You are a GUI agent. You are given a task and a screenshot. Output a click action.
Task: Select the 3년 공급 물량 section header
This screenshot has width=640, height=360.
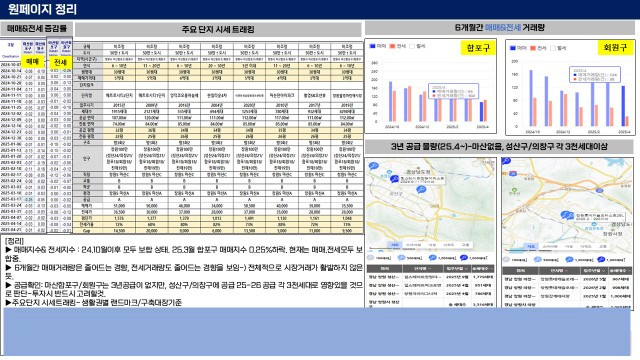tap(499, 146)
